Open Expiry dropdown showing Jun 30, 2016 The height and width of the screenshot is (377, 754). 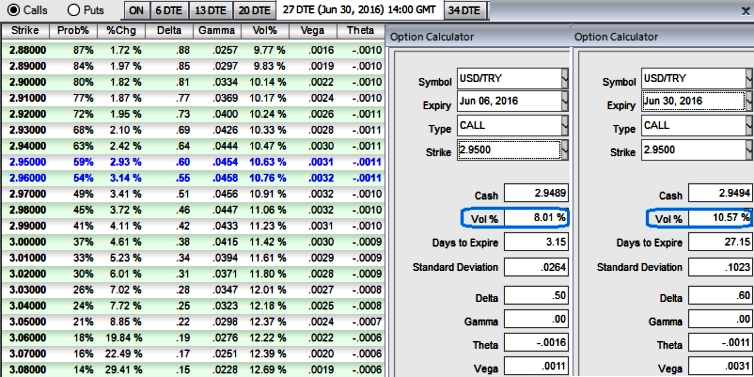[x=749, y=101]
